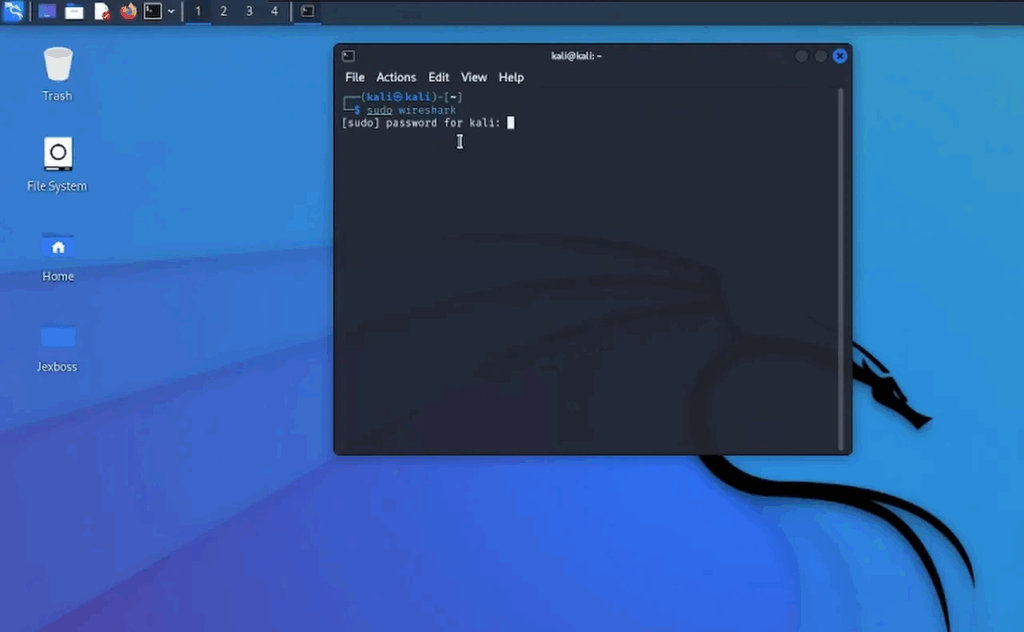
Task: Launch Firefox from the top panel
Action: click(128, 11)
